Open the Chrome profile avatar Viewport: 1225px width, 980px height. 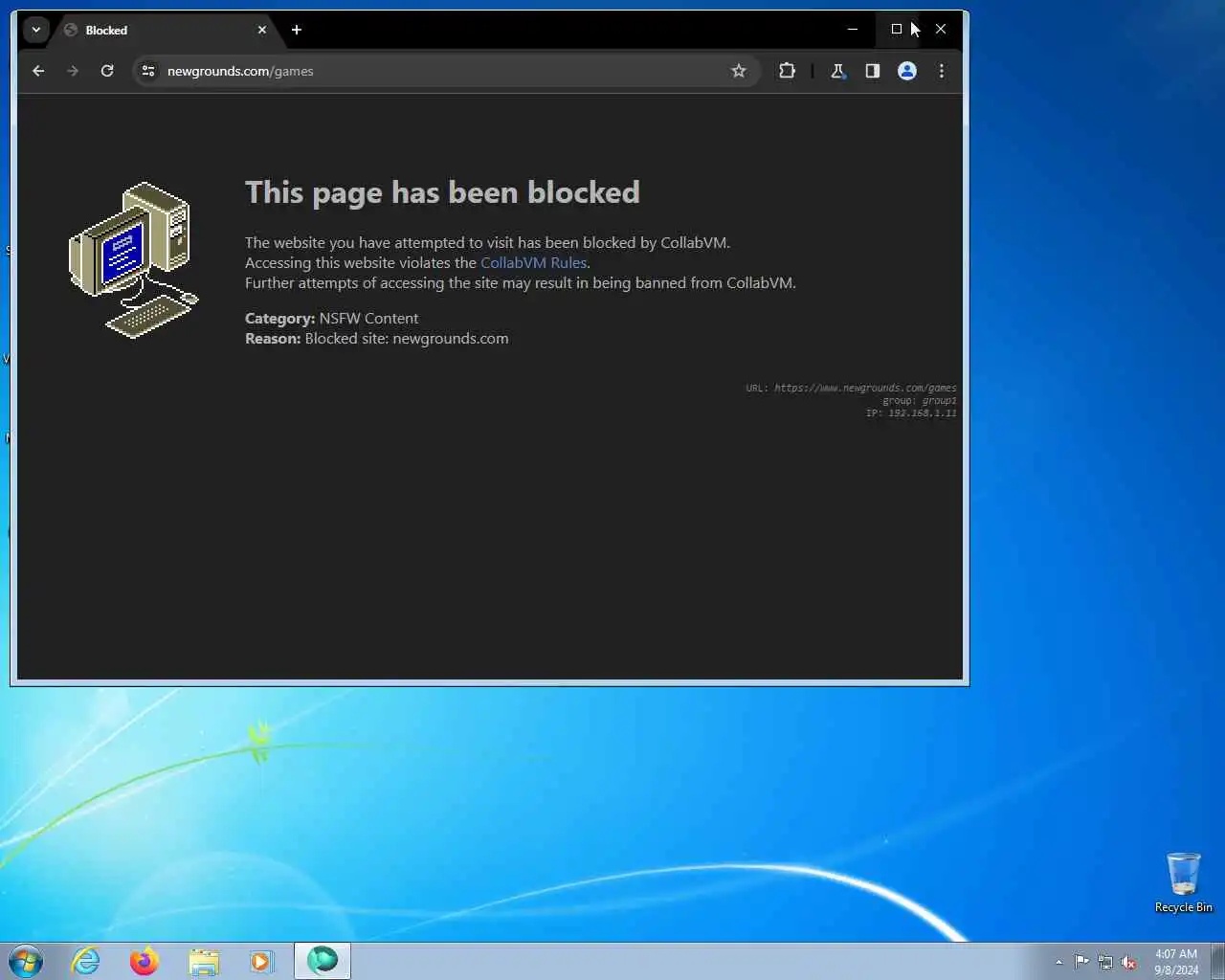point(907,71)
